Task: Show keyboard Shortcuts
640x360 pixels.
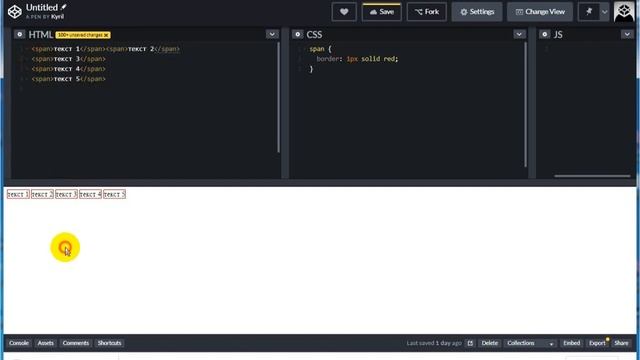Action: click(x=109, y=343)
